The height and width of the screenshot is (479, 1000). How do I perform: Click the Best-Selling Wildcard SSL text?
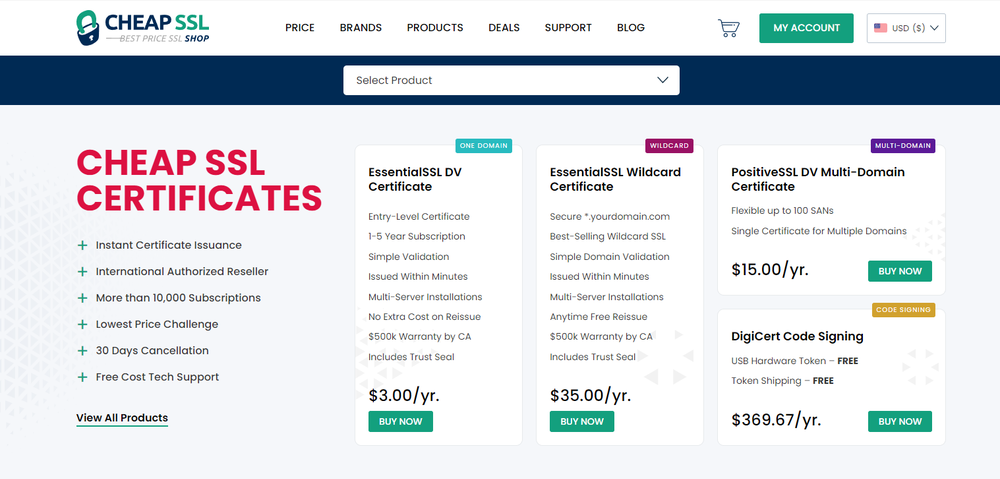[x=608, y=237]
